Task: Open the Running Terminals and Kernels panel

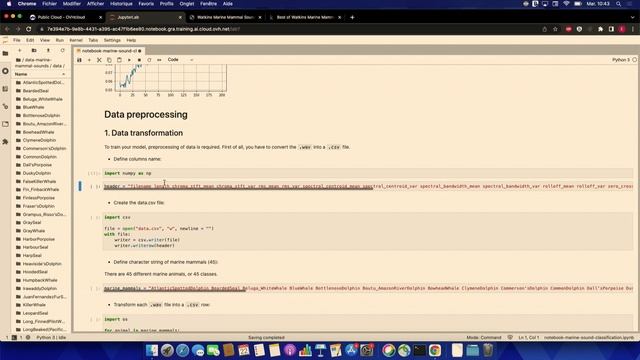Action: 5,71
